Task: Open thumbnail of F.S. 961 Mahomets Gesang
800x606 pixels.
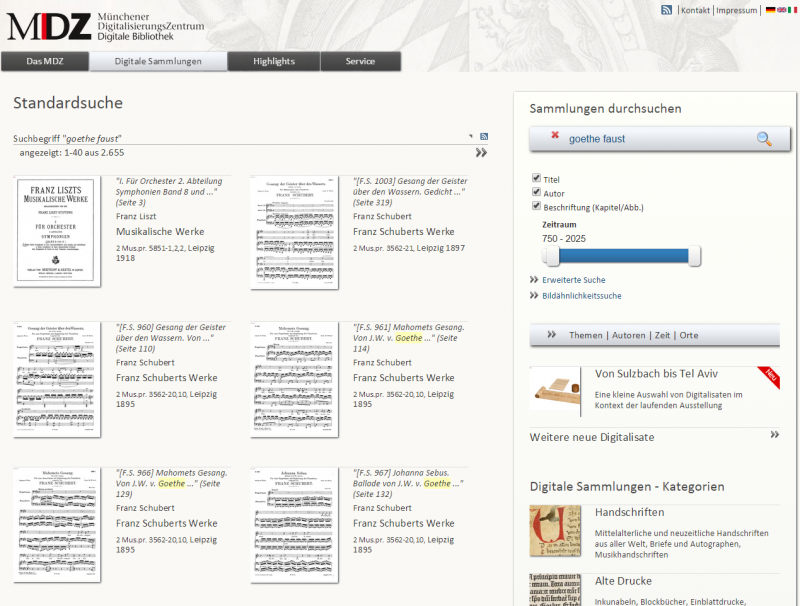Action: tap(294, 379)
